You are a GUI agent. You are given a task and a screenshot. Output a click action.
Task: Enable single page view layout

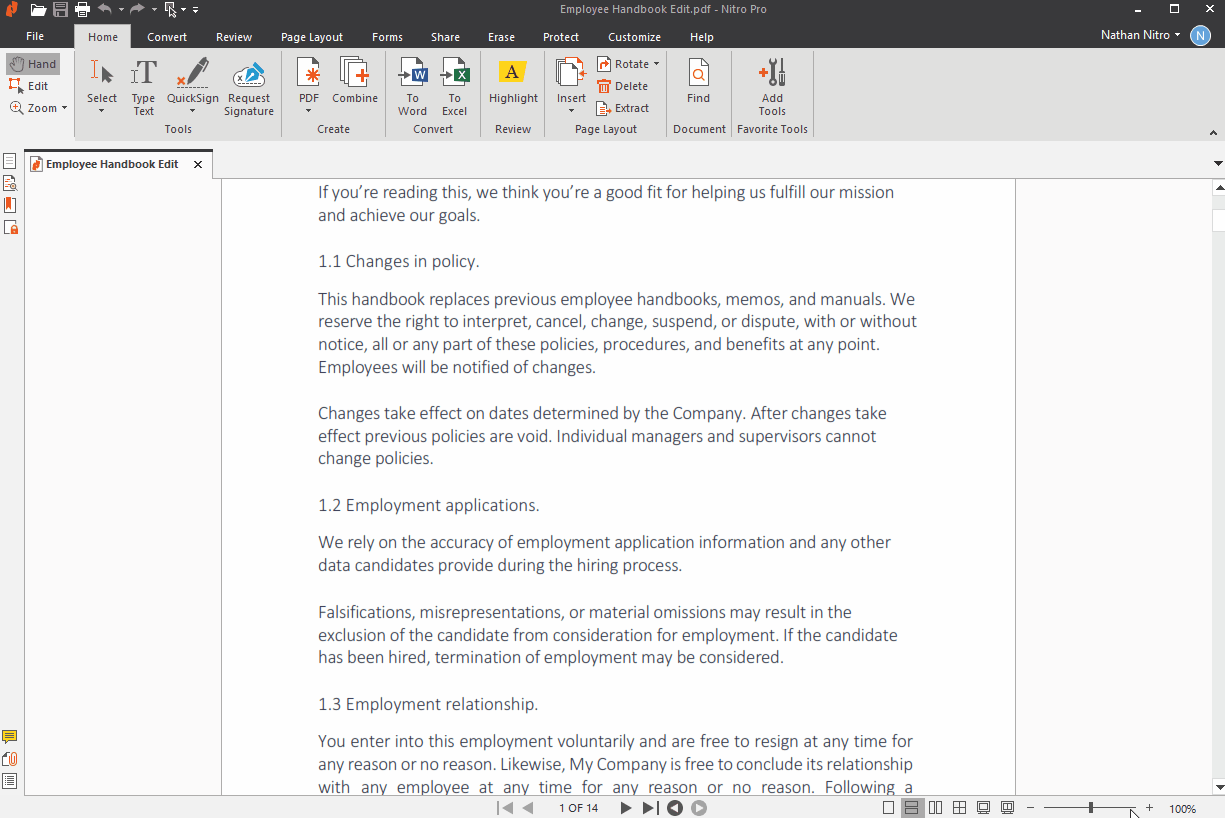pos(889,808)
